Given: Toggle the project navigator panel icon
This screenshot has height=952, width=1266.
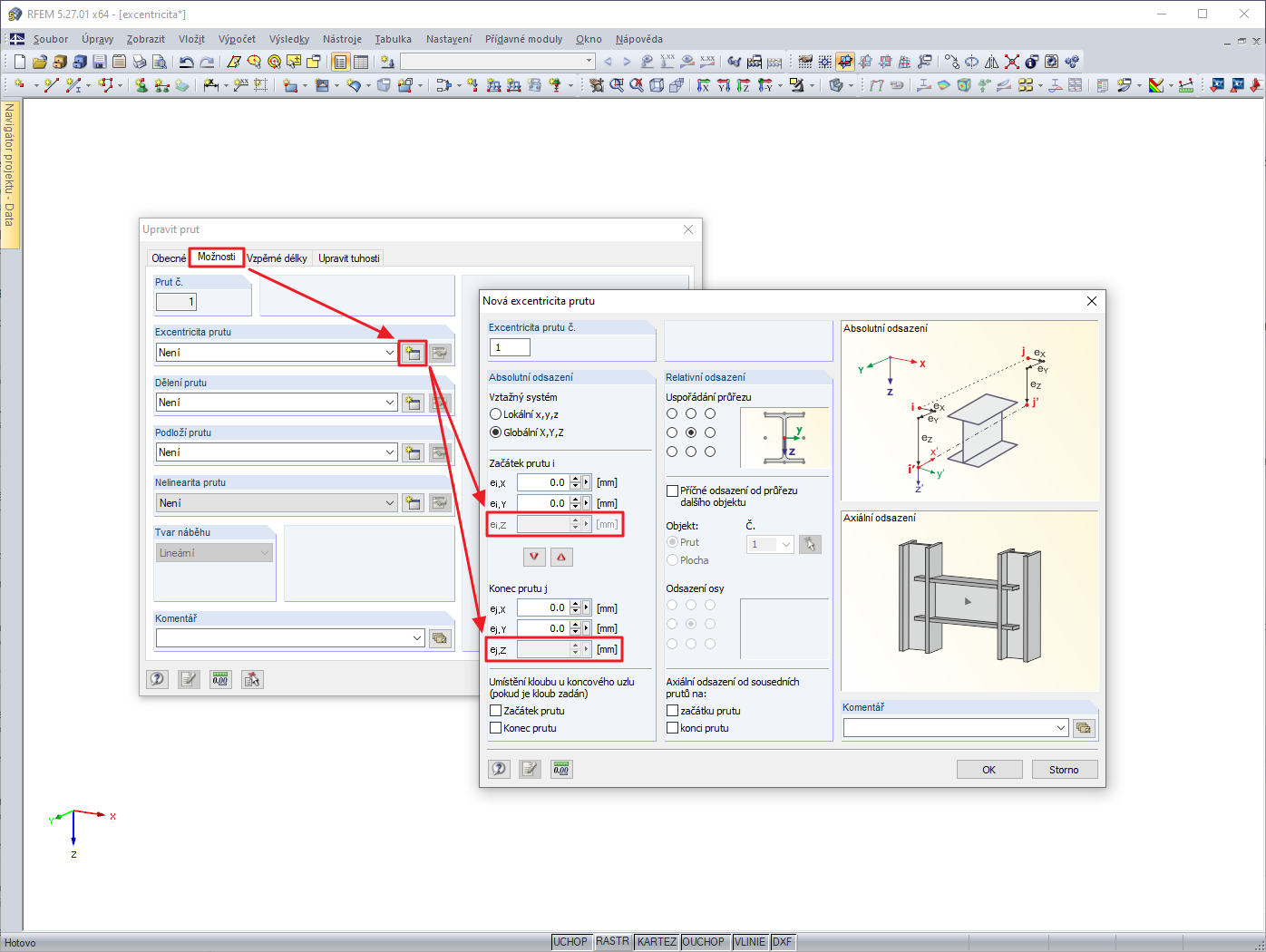Looking at the screenshot, I should (x=341, y=62).
